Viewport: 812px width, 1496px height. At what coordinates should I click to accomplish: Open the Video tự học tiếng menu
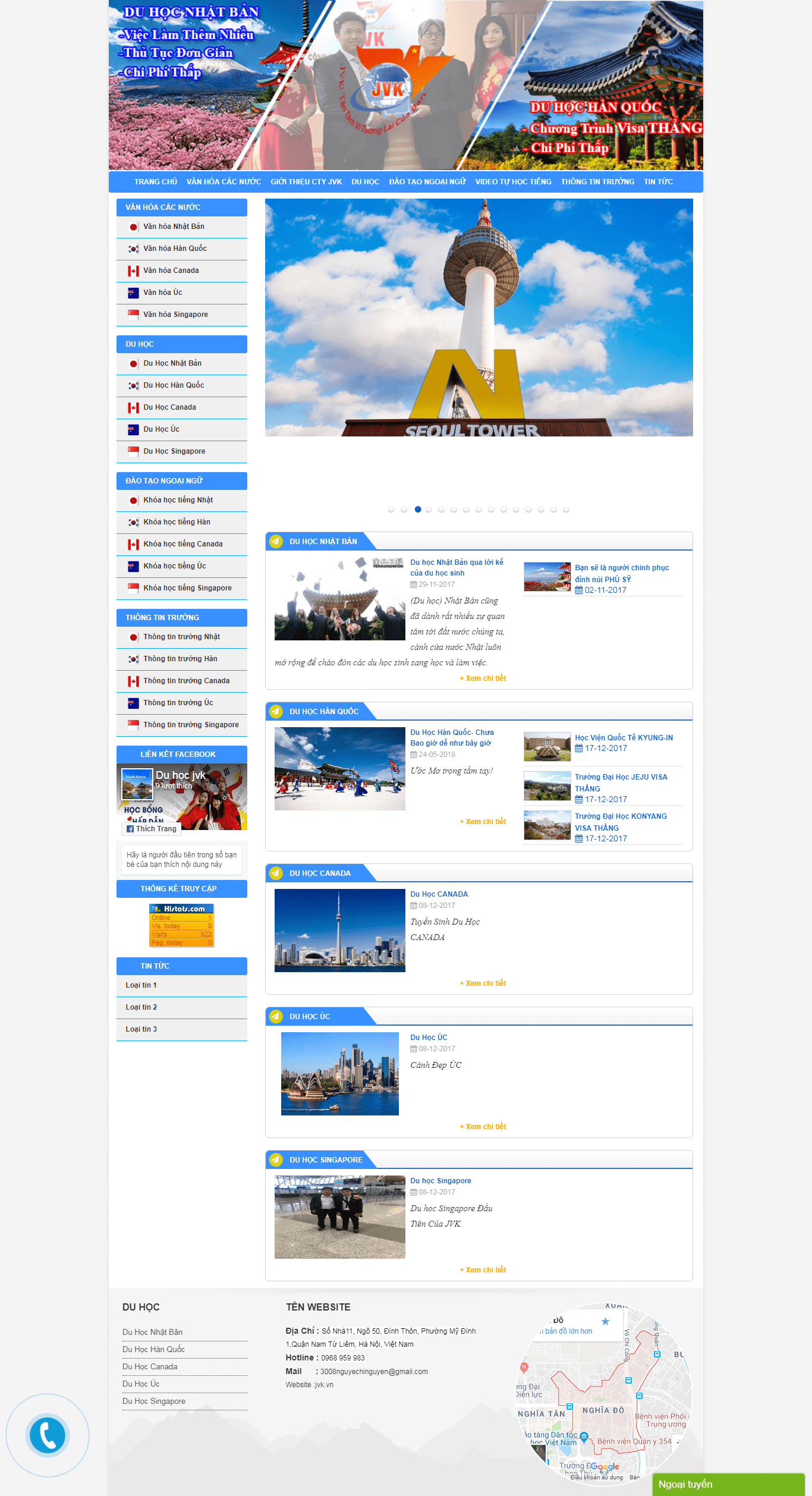pos(513,182)
